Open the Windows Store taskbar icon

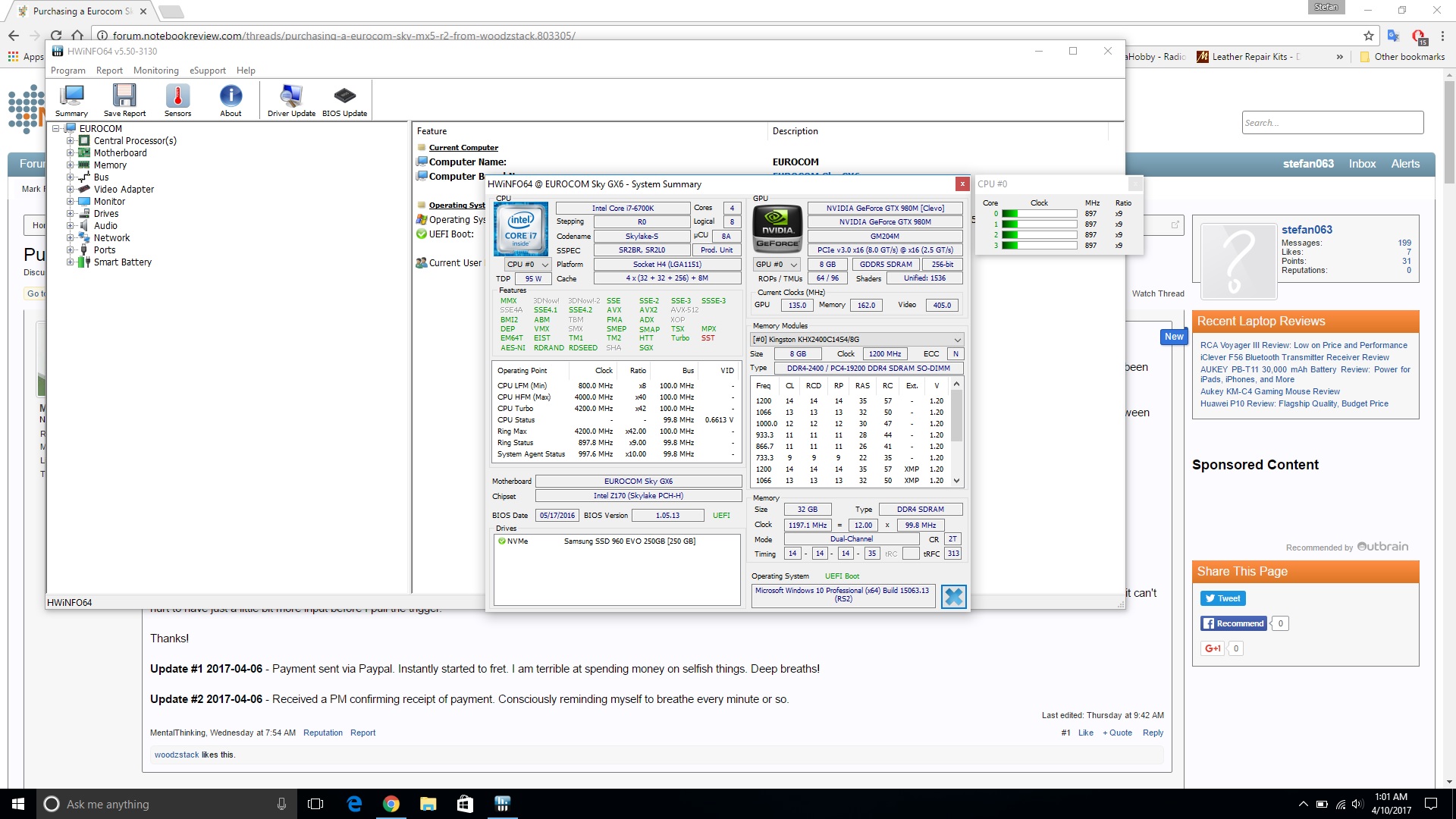[465, 804]
